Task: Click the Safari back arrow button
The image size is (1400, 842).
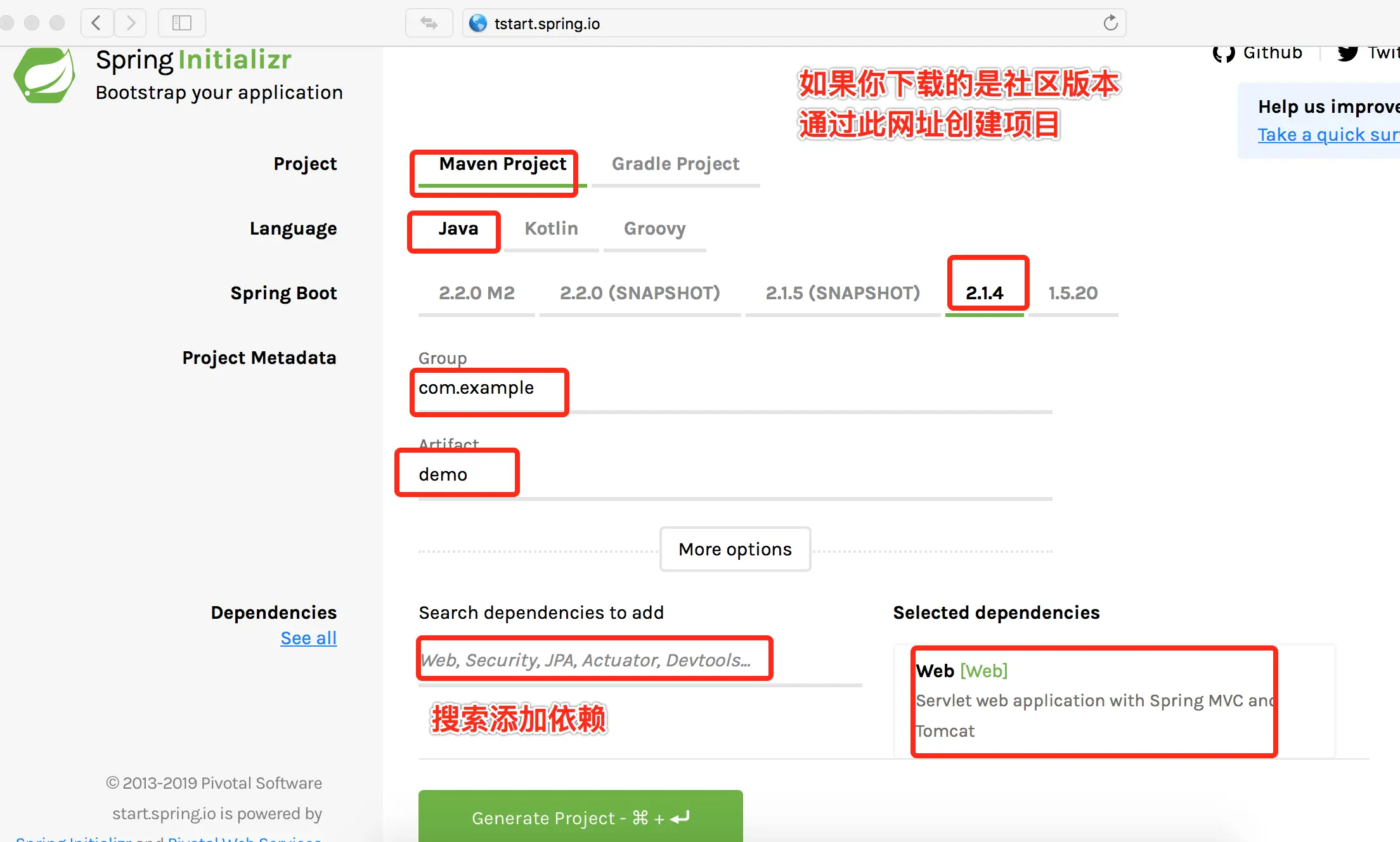Action: 96,23
